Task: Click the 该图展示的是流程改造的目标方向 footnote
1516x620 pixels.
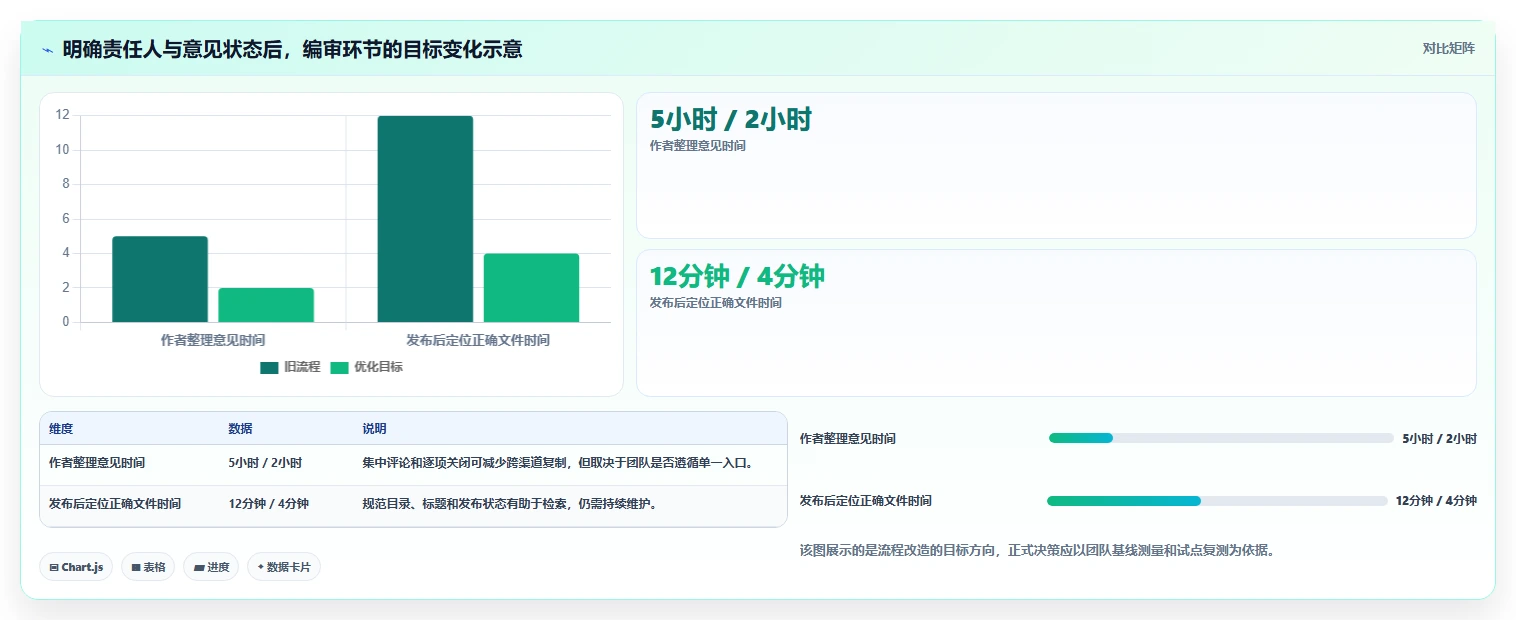Action: click(1038, 550)
